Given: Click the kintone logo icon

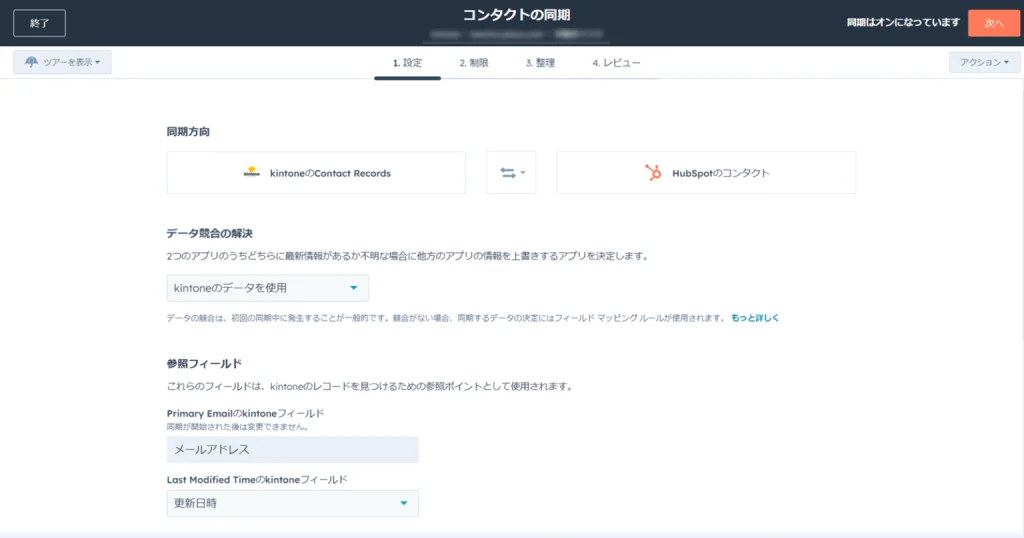Looking at the screenshot, I should pyautogui.click(x=251, y=172).
